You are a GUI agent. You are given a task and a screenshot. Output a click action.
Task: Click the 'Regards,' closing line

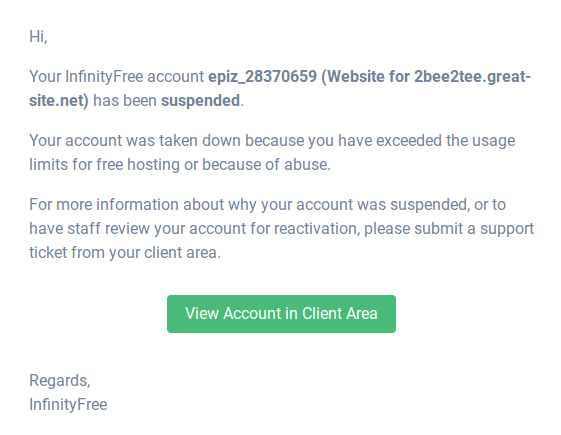click(x=60, y=380)
